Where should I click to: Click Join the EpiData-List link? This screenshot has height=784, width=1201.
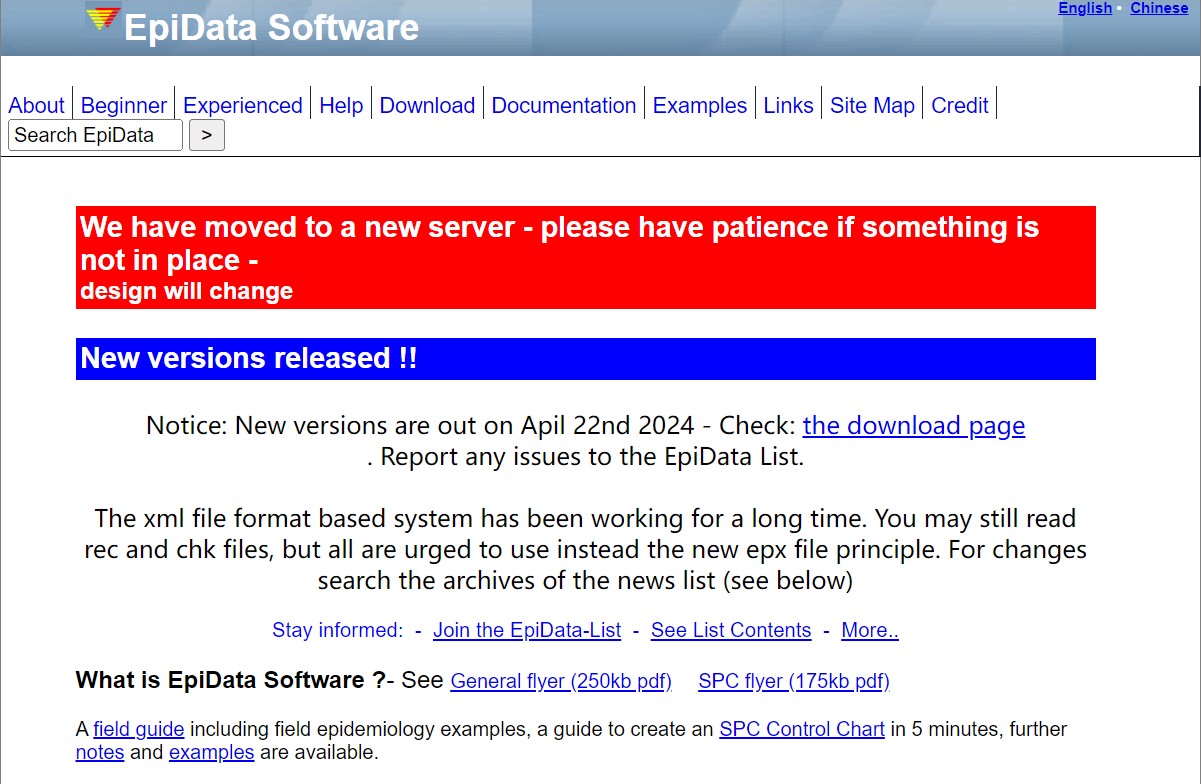[x=527, y=631]
